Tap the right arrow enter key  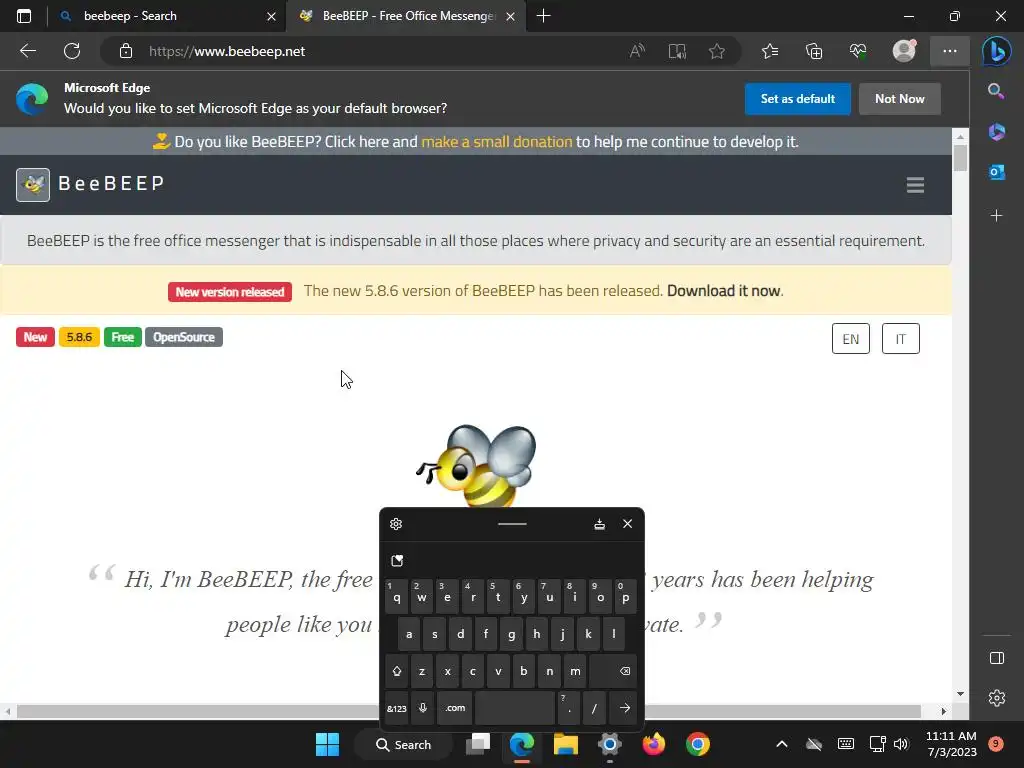coord(624,708)
